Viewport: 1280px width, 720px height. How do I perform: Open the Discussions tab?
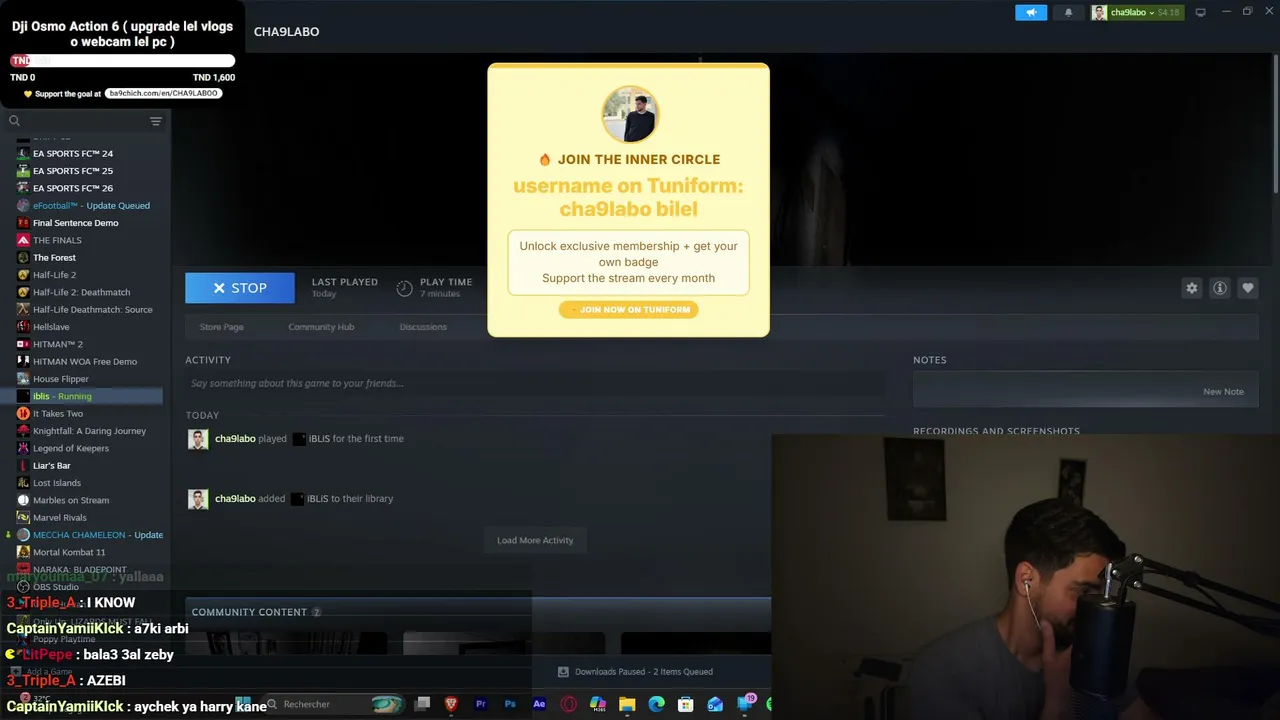[423, 327]
